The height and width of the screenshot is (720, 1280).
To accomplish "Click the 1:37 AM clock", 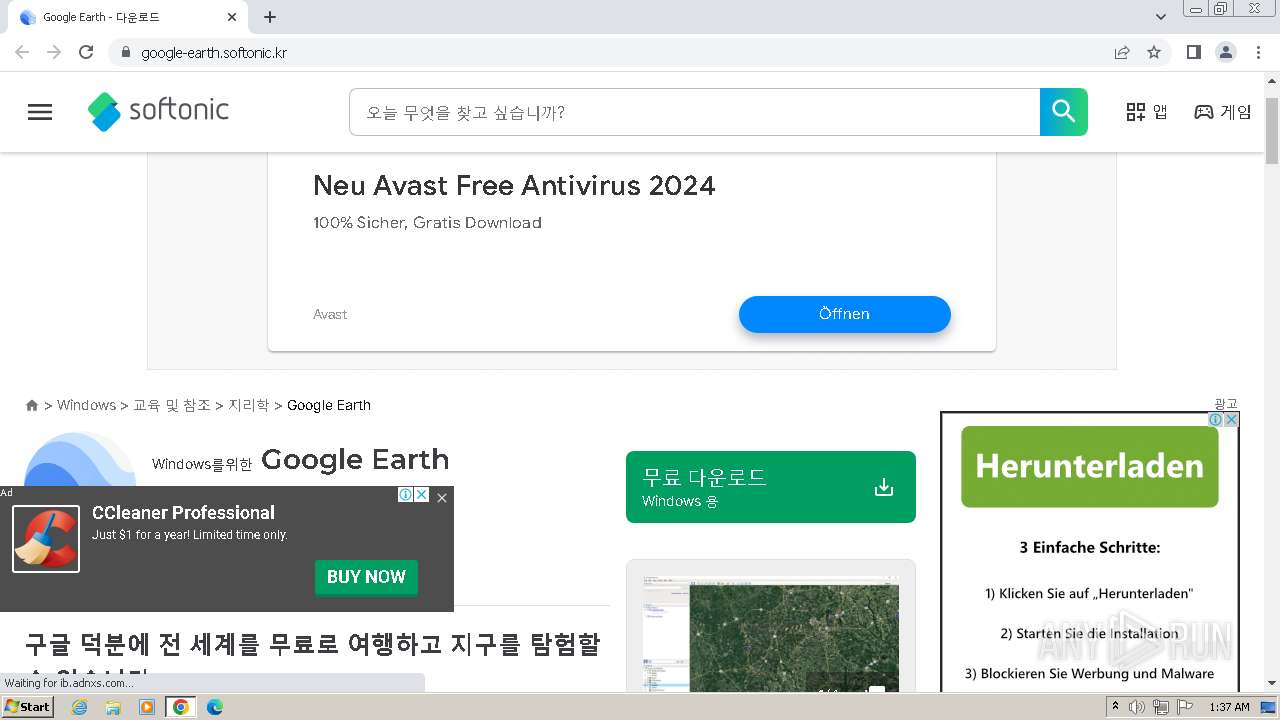I will click(x=1229, y=707).
